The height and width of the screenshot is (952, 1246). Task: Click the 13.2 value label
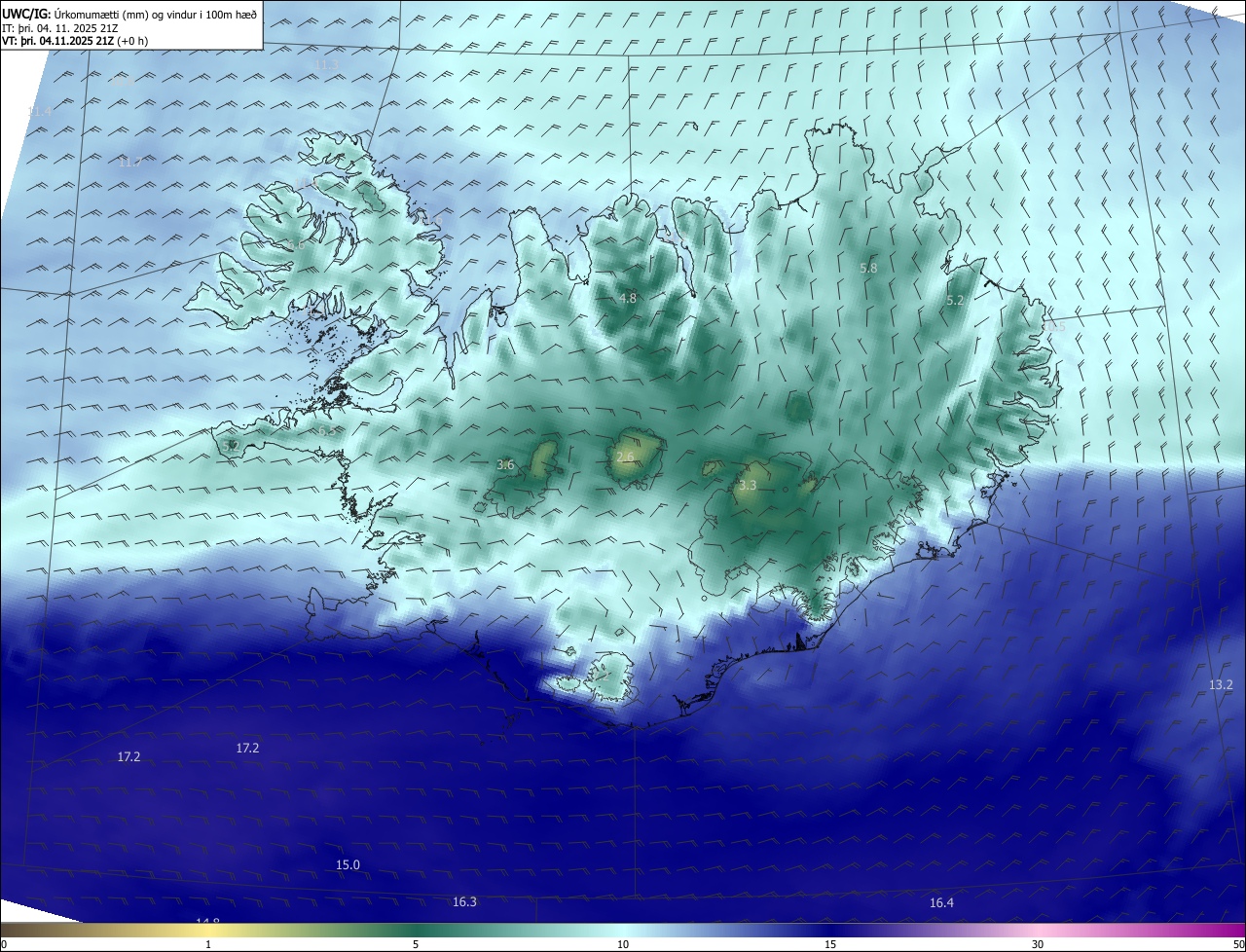tap(1221, 684)
